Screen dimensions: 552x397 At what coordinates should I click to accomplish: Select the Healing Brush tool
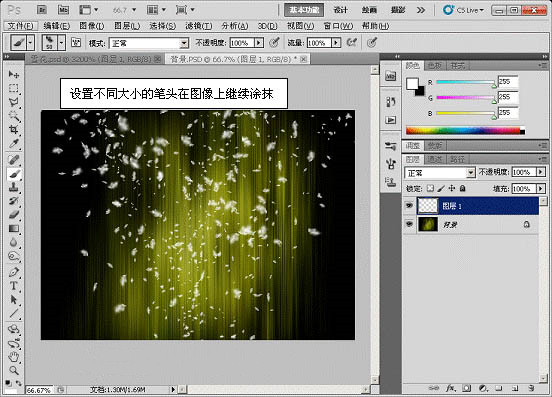[14, 159]
